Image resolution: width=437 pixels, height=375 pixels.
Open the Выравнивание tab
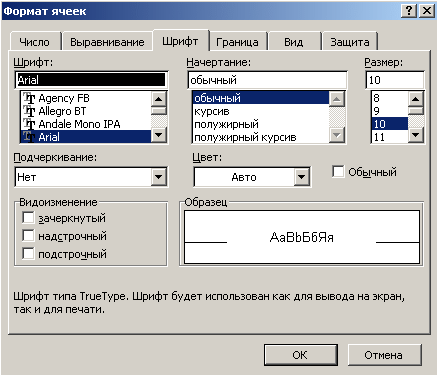pyautogui.click(x=107, y=42)
